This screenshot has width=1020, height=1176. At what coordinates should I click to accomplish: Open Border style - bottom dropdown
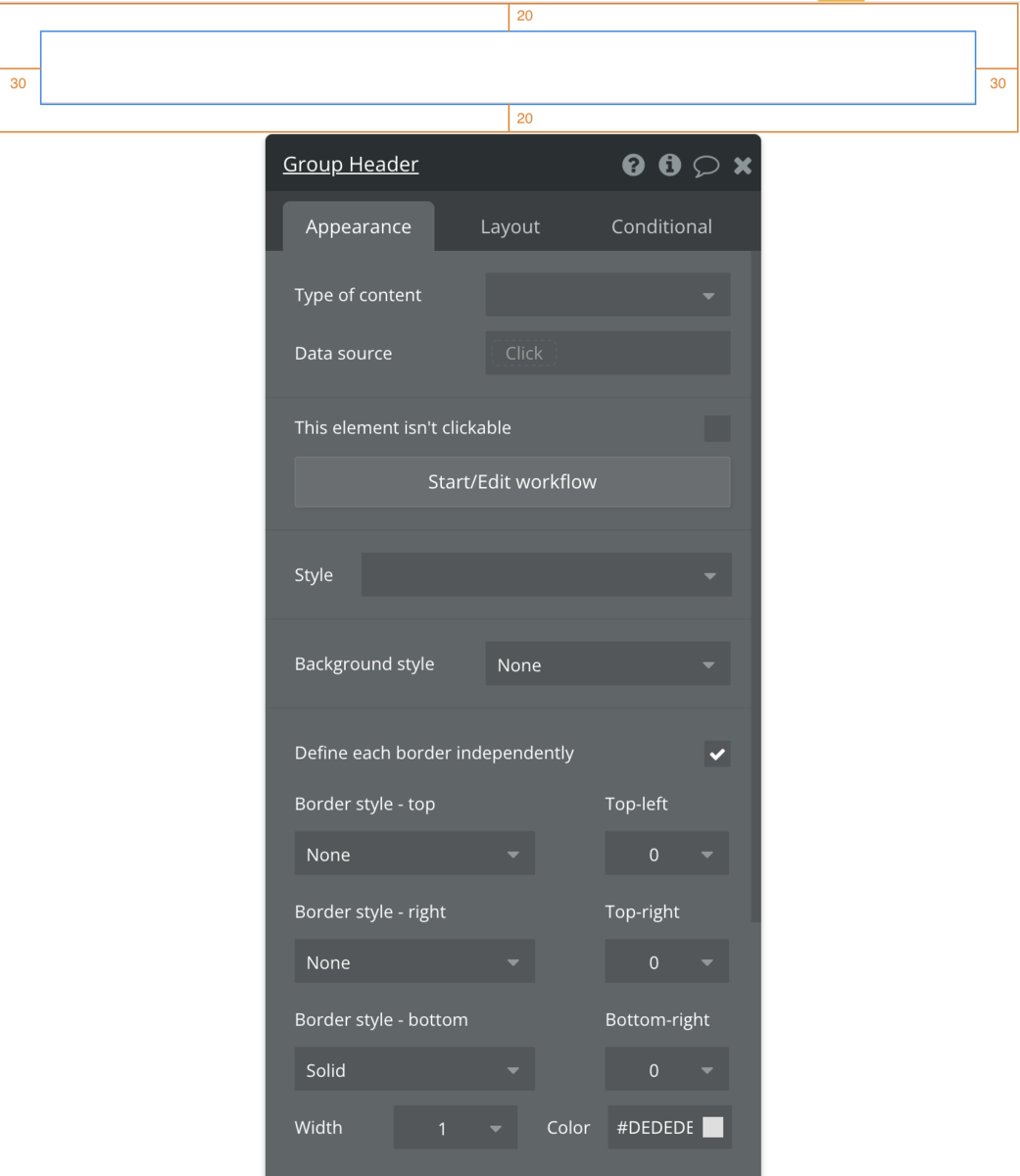(414, 1069)
